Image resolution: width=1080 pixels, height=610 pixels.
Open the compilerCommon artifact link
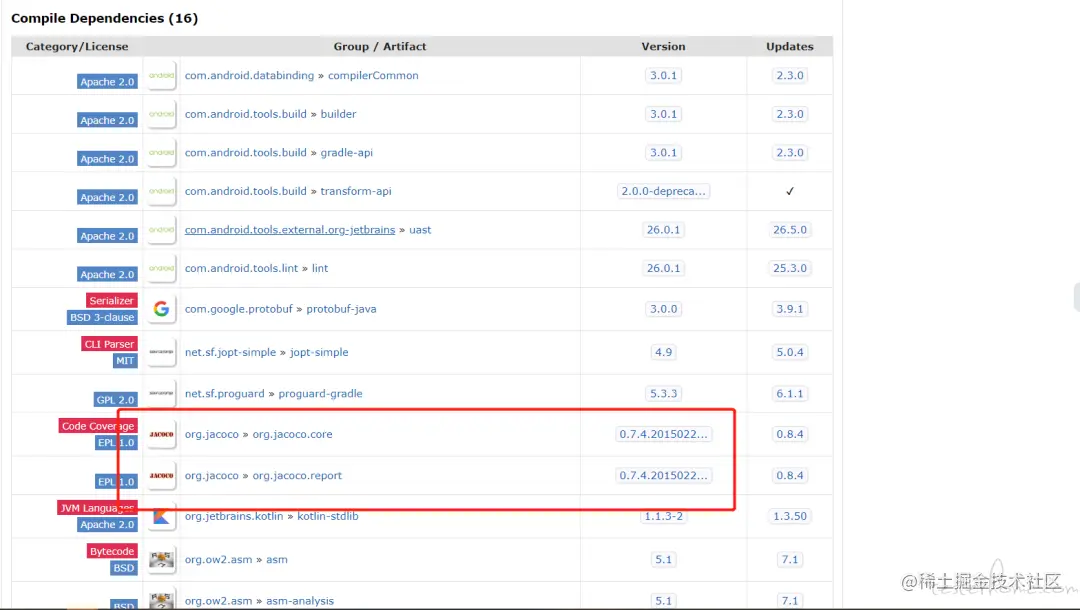pyautogui.click(x=373, y=75)
